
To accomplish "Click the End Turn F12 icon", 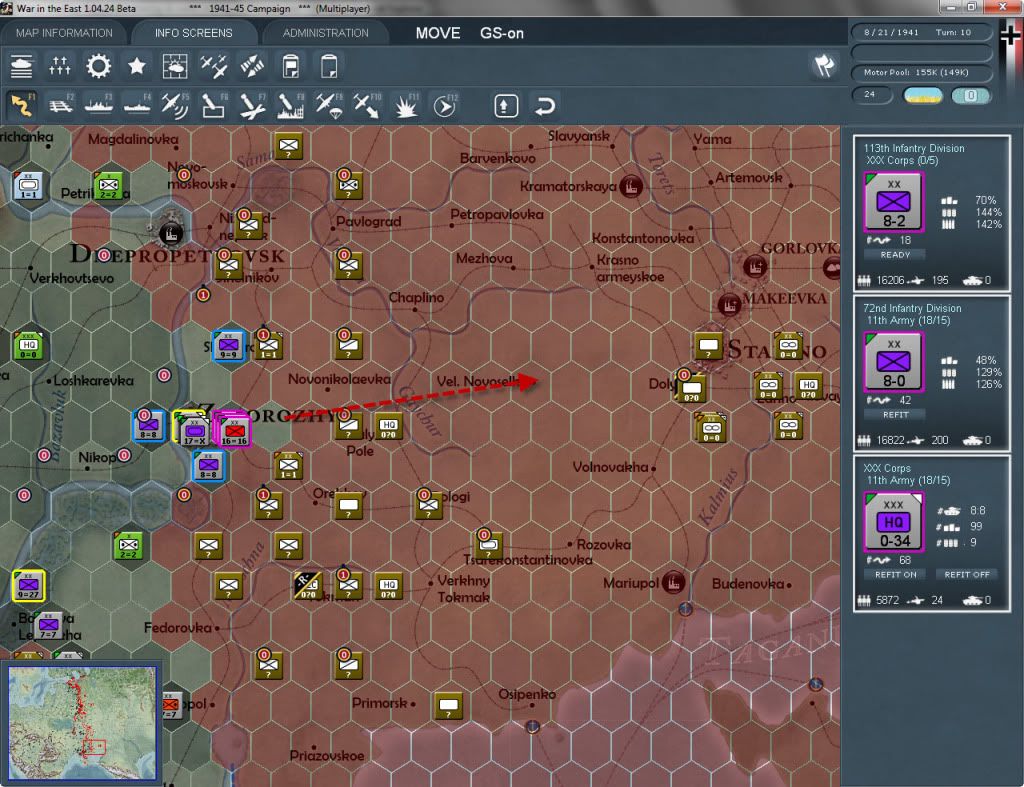I will (445, 105).
